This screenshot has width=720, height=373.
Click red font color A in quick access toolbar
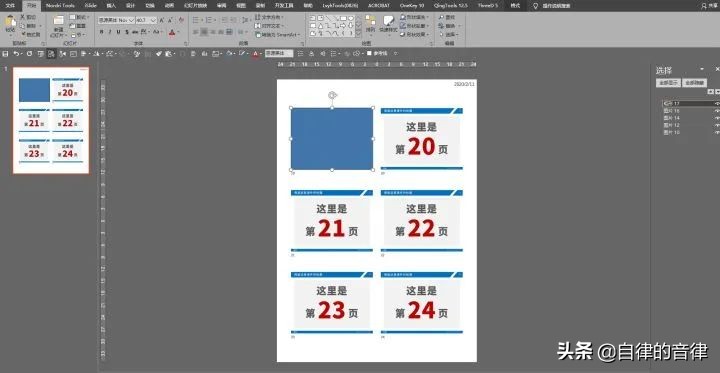pos(256,54)
